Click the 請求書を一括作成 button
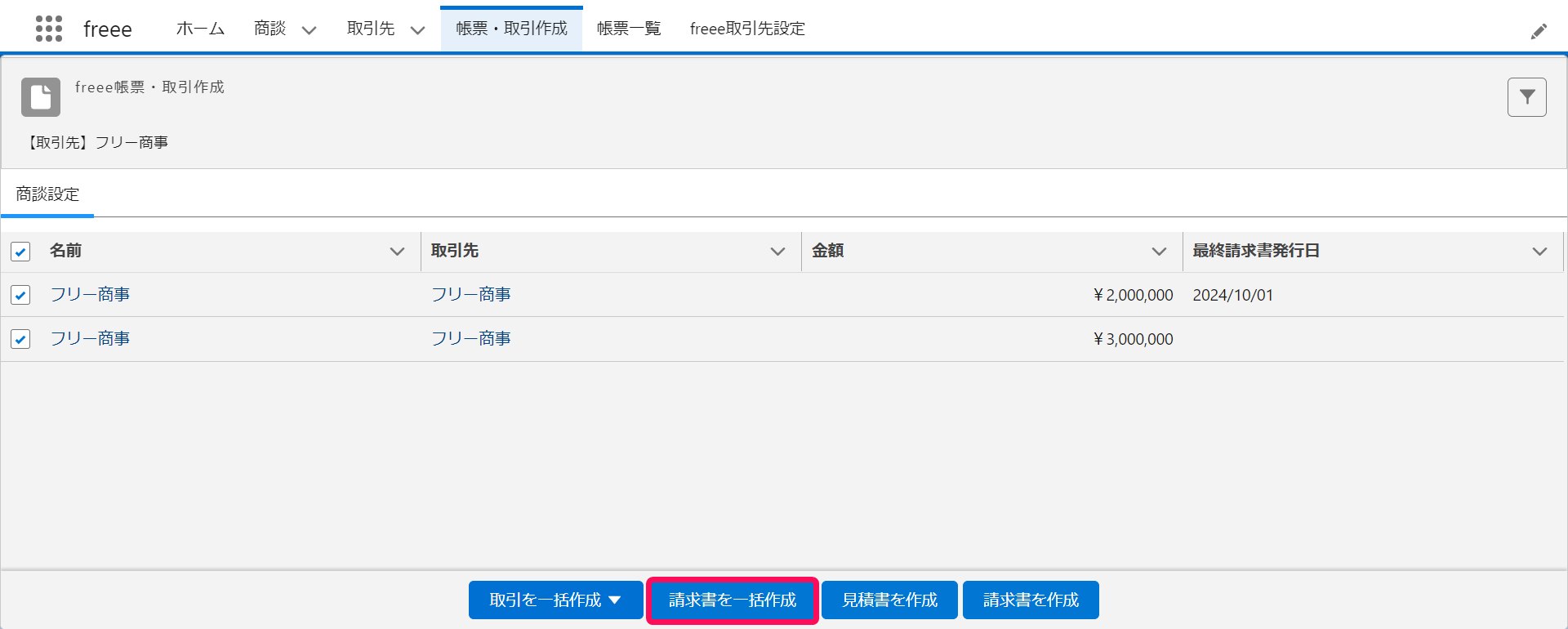The image size is (1568, 629). pos(733,600)
